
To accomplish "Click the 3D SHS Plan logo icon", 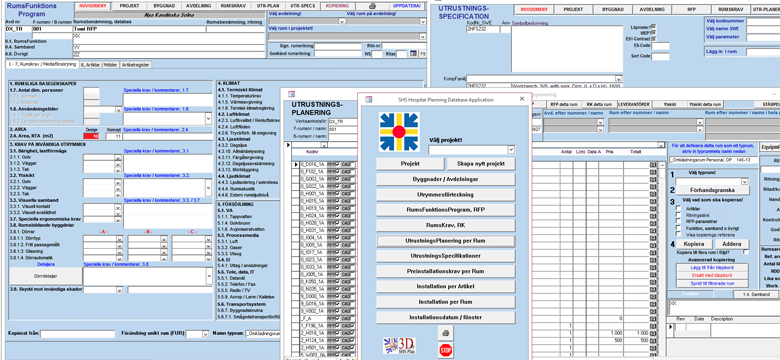I will coord(398,346).
